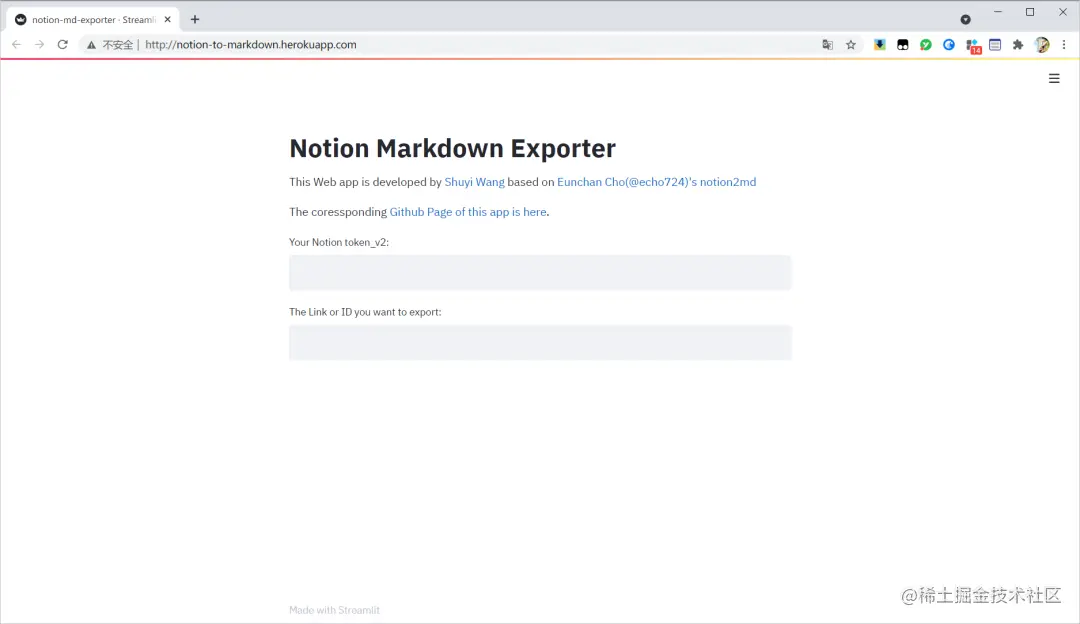
Task: Click the address bar URL
Action: tap(251, 45)
